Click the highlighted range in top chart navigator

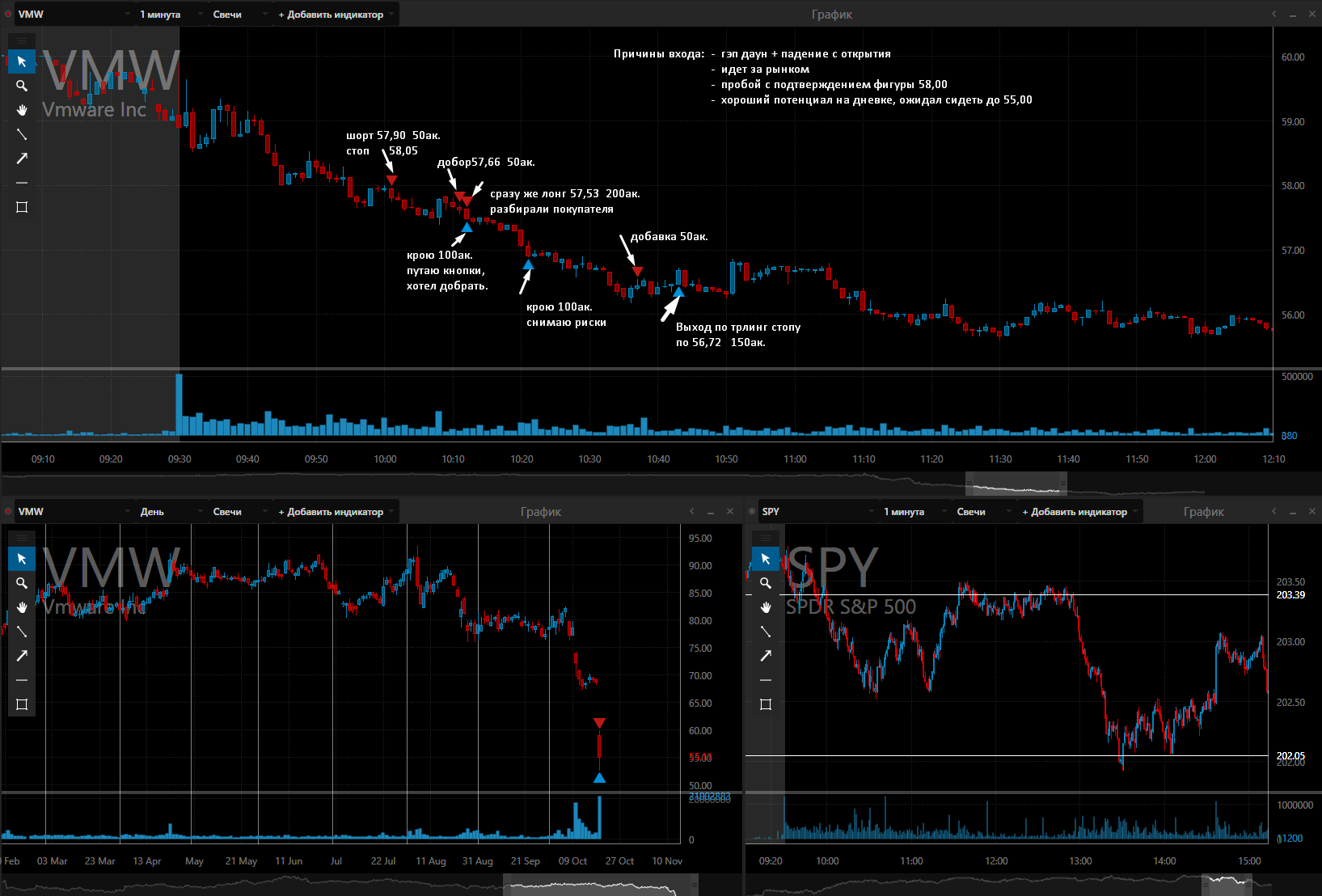[1016, 484]
